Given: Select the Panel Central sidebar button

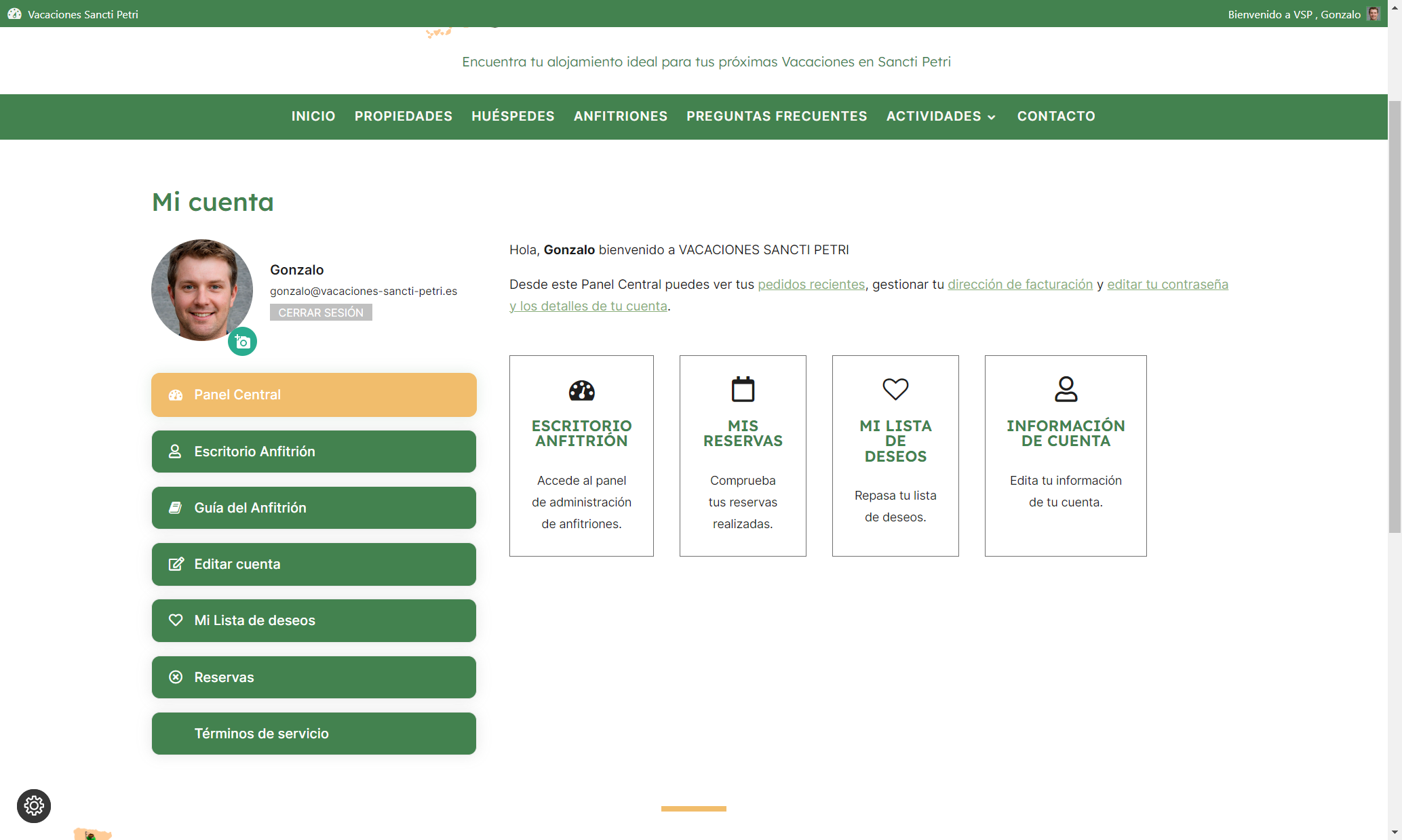Looking at the screenshot, I should 314,395.
